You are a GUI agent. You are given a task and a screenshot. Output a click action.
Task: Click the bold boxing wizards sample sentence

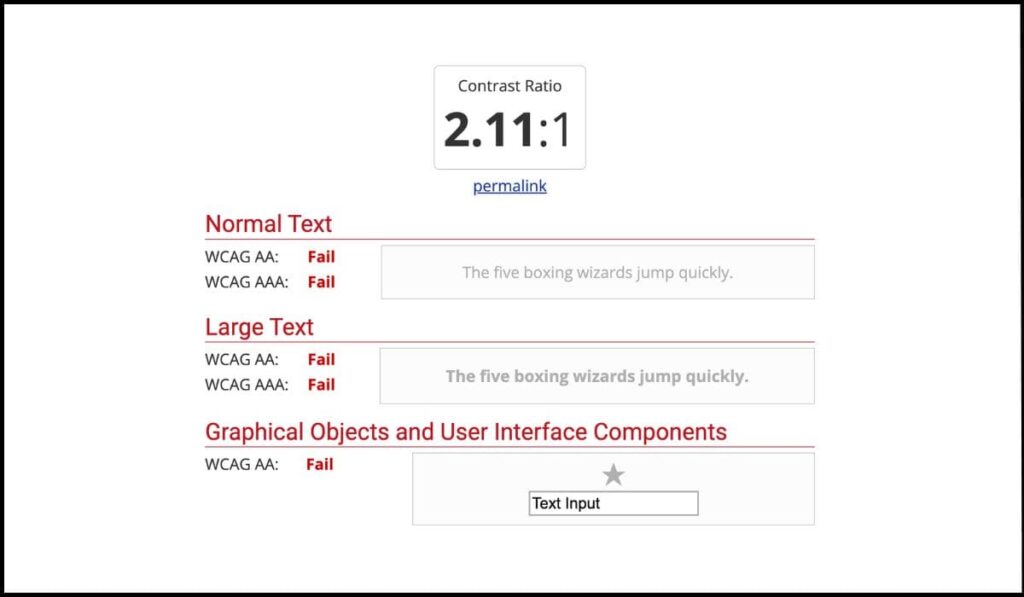(x=597, y=376)
